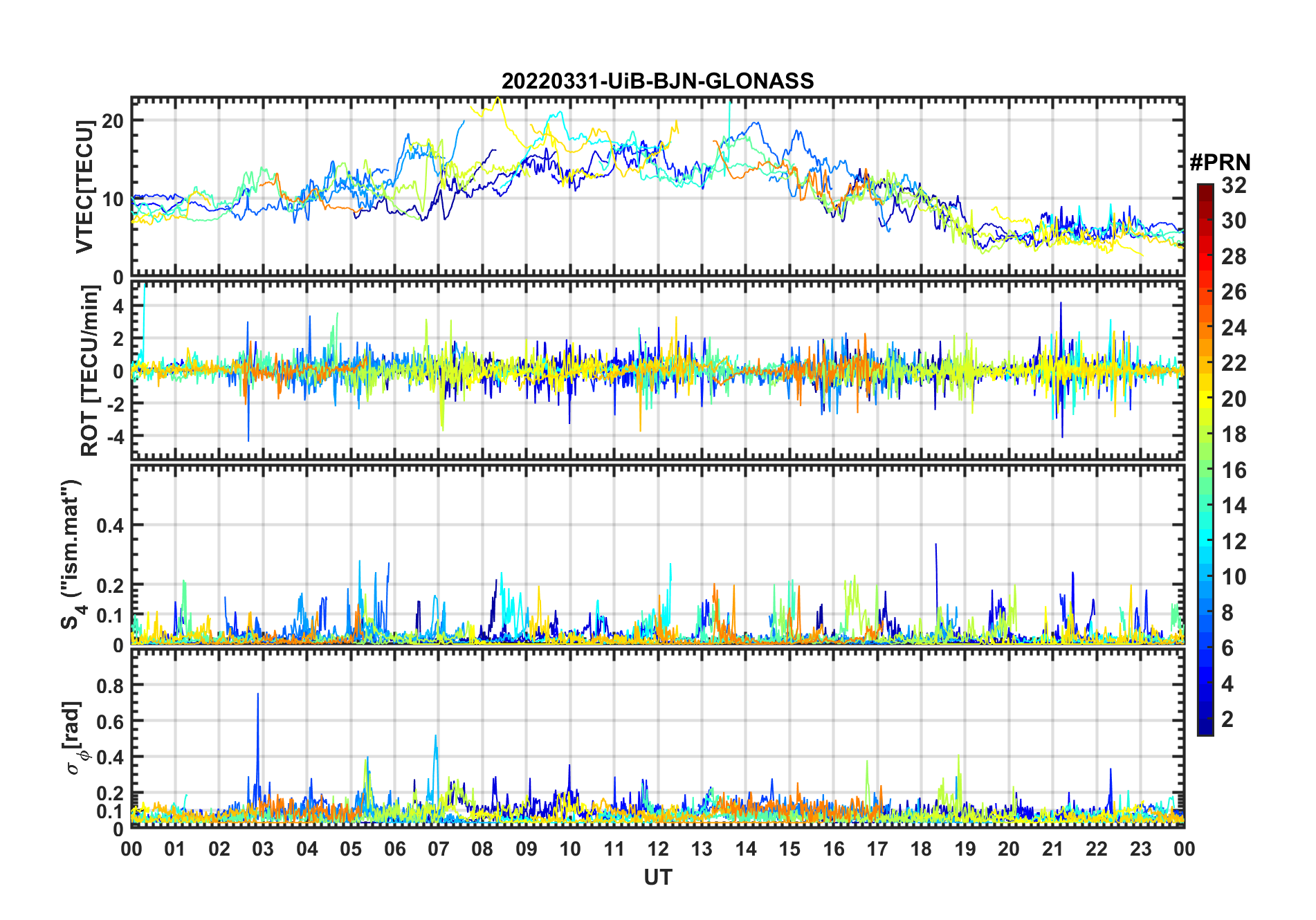Click the ROT [TECU/min] y-axis label
The height and width of the screenshot is (920, 1316).
(x=89, y=371)
